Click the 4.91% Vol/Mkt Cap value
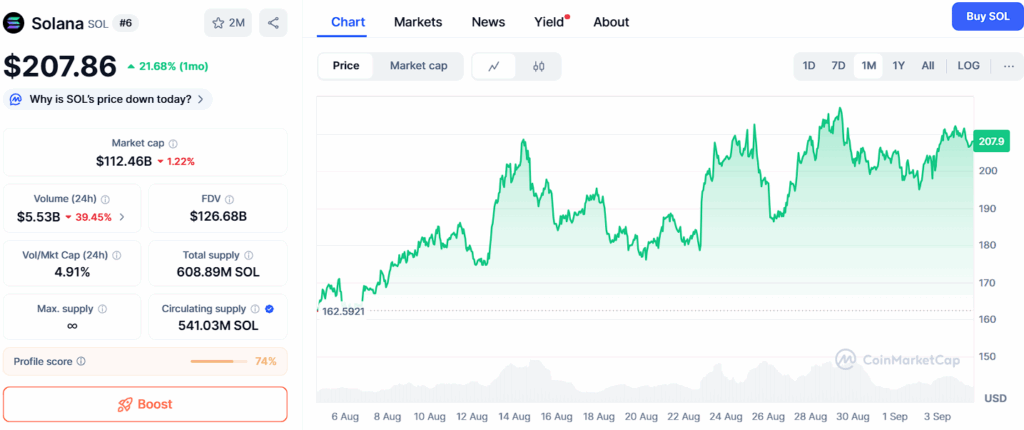 (72, 272)
